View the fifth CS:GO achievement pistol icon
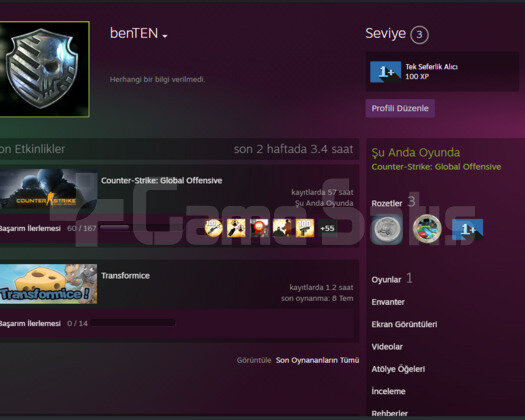The width and height of the screenshot is (525, 420). coord(305,228)
